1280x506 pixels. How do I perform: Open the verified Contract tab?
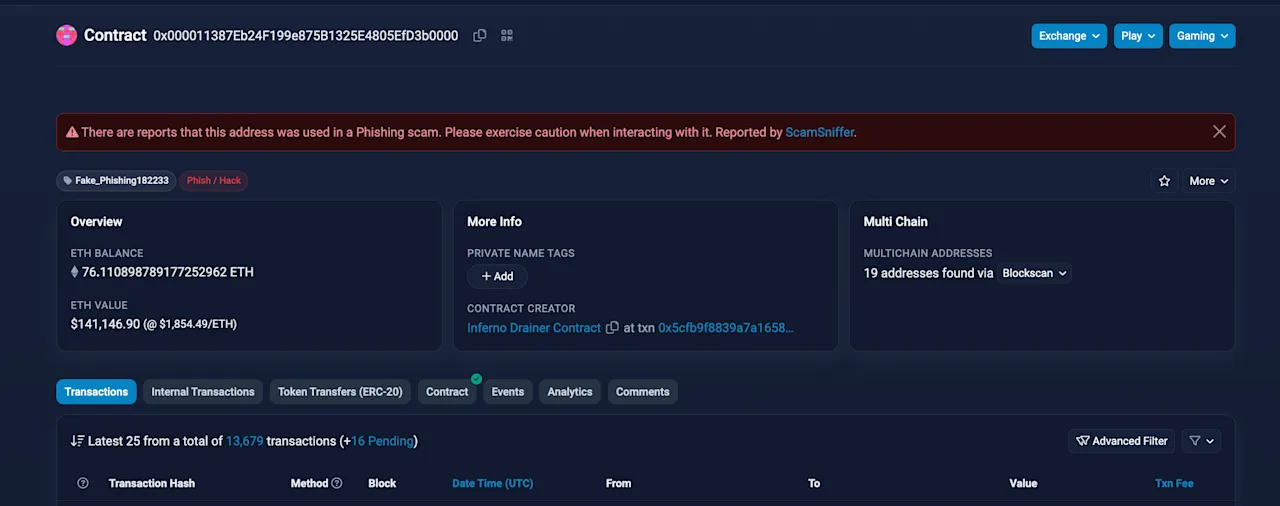tap(447, 392)
